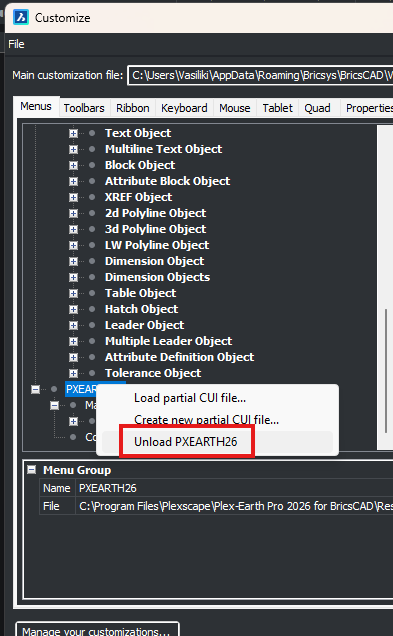Viewport: 393px width, 636px height.
Task: Select the 2d Polyline Object item
Action: [155, 213]
